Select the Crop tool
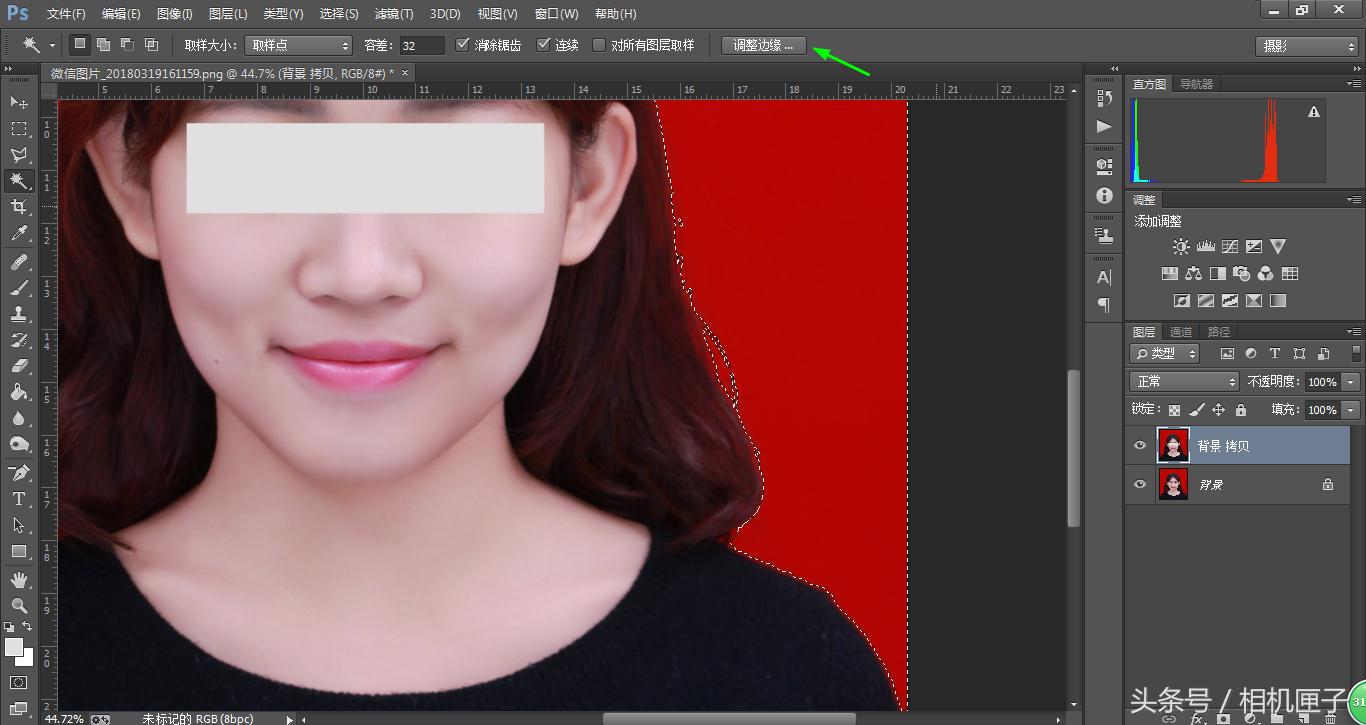The width and height of the screenshot is (1366, 725). point(20,207)
